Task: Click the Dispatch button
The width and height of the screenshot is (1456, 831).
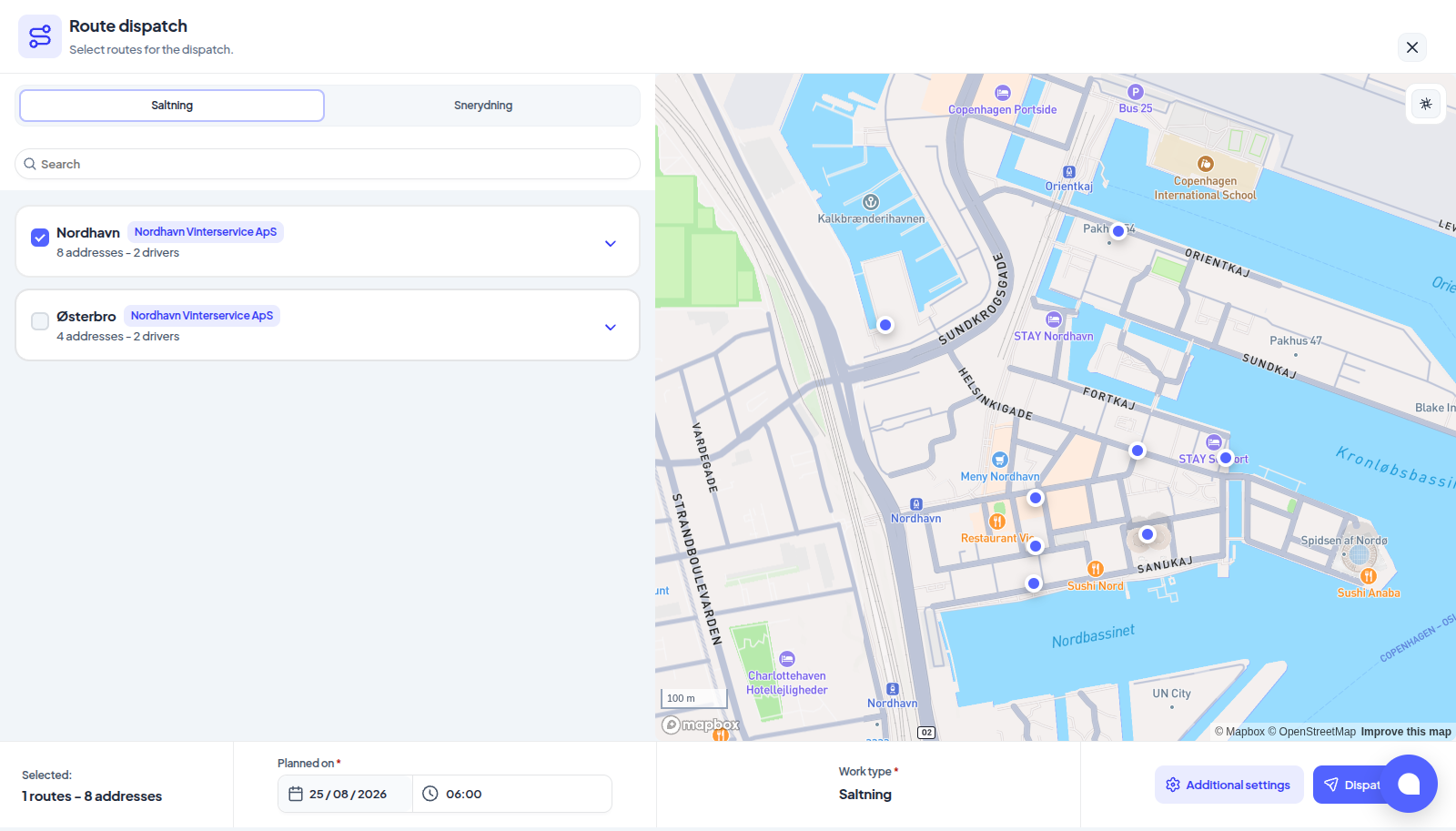Action: (1352, 785)
